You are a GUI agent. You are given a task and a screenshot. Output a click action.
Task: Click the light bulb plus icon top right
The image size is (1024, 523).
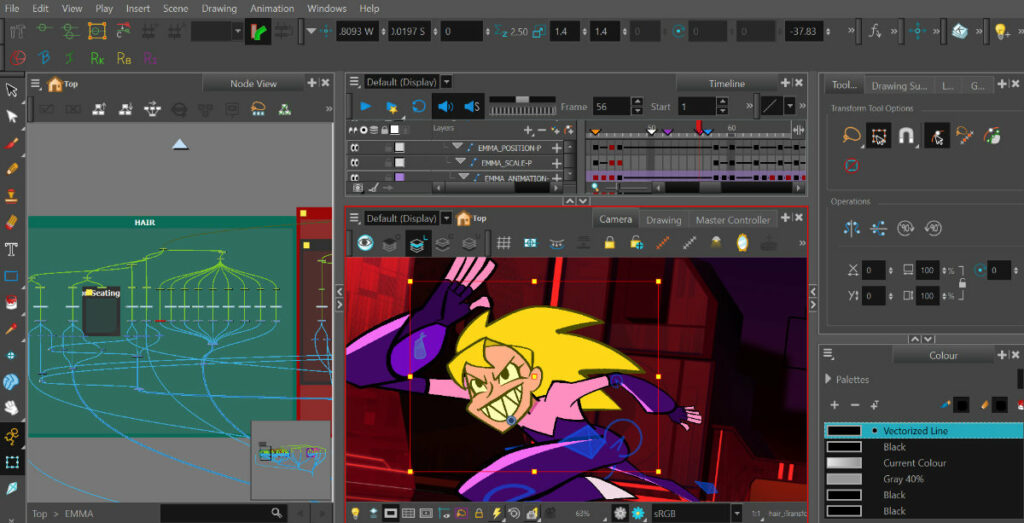(1002, 31)
